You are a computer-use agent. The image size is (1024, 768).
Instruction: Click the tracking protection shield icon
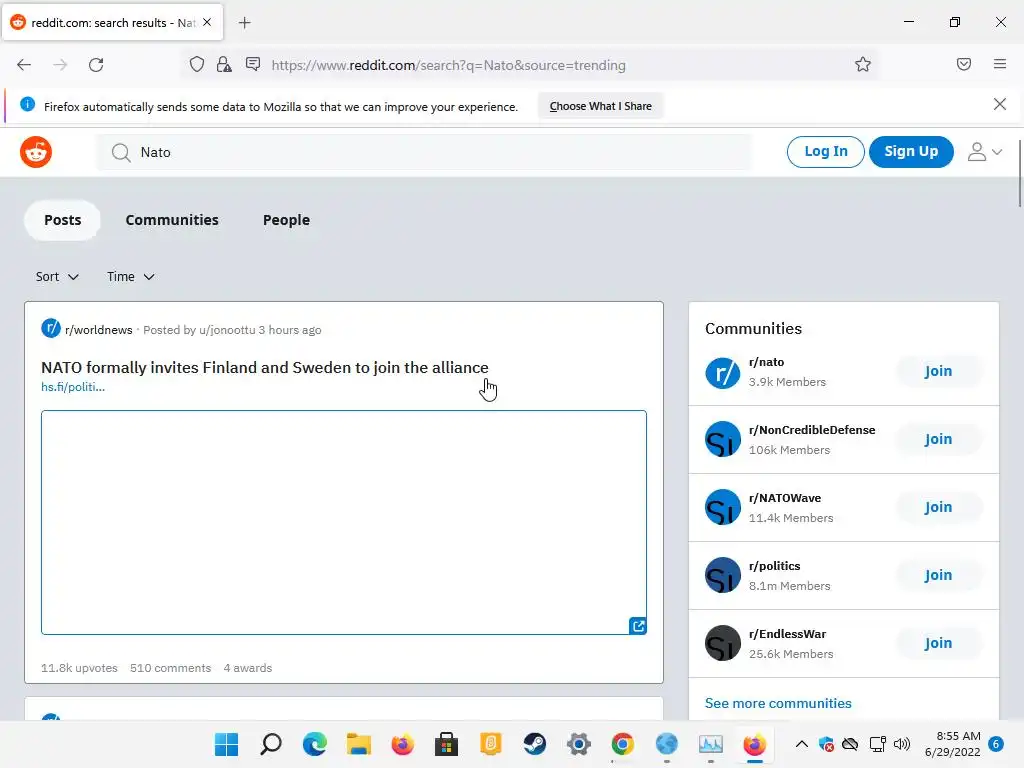tap(197, 64)
